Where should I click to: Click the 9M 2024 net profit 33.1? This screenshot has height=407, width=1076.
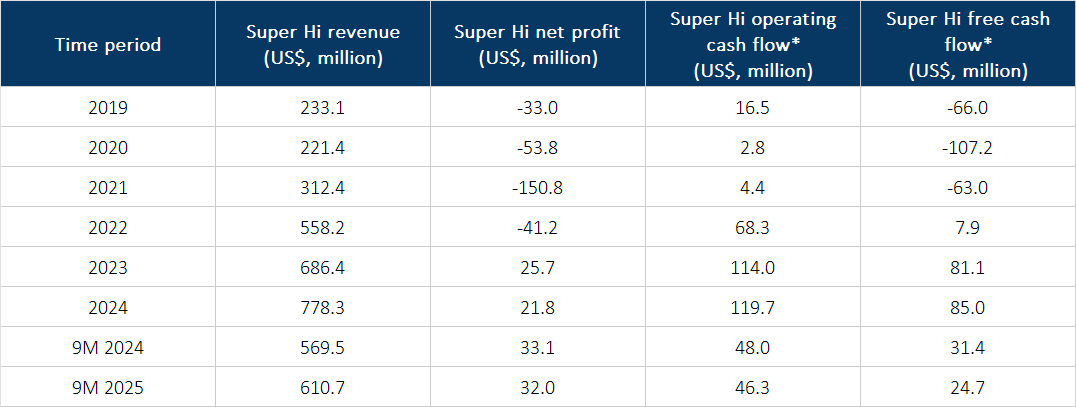537,347
